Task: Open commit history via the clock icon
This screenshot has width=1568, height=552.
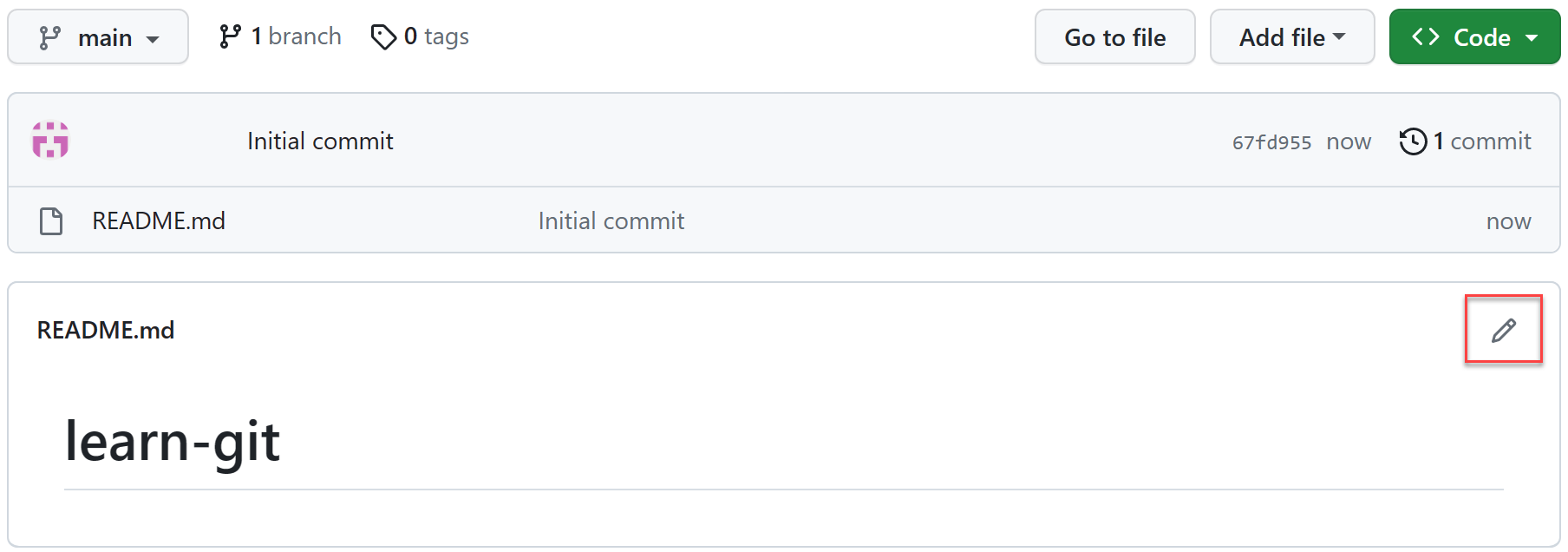Action: pyautogui.click(x=1414, y=141)
